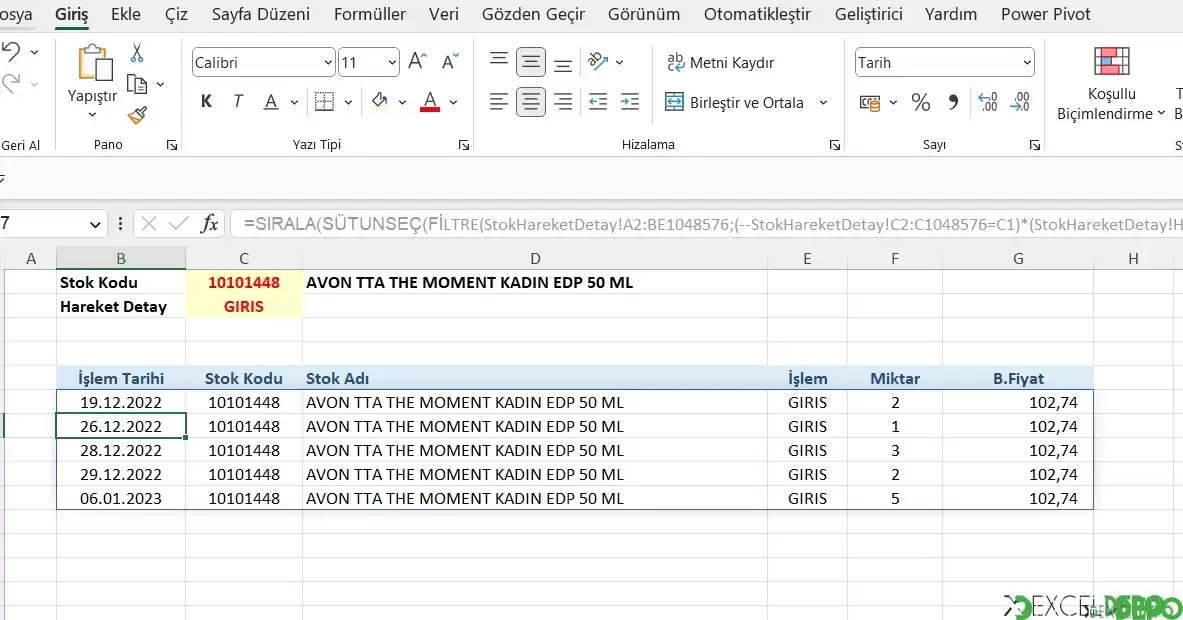Decrease font size with smaller A icon
The height and width of the screenshot is (620, 1183).
[x=450, y=62]
